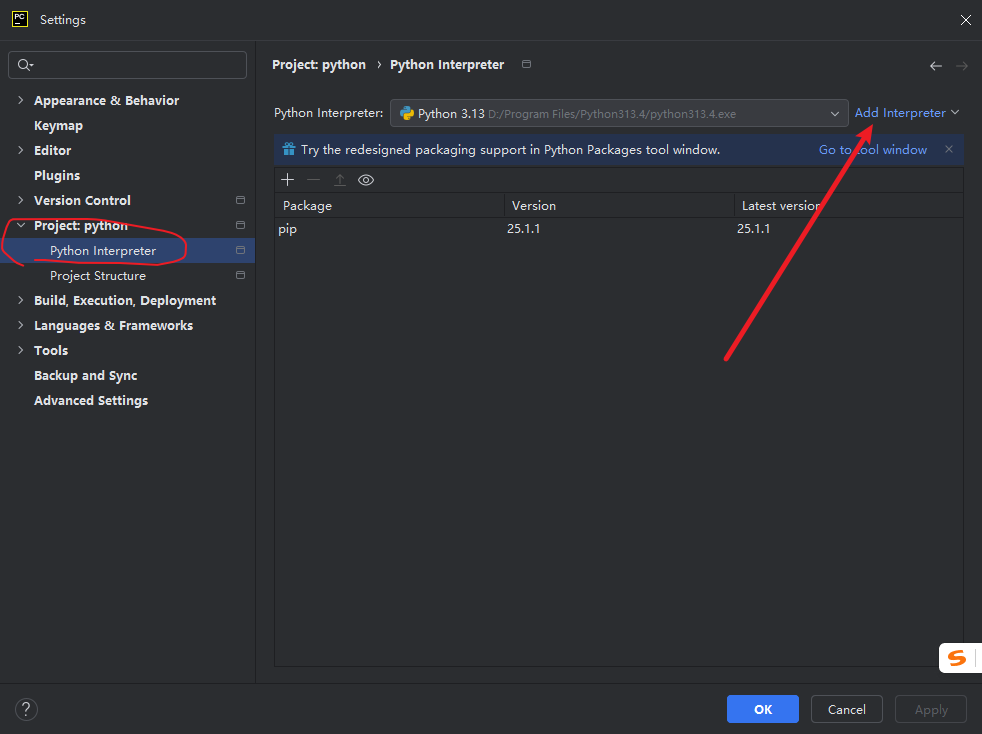The height and width of the screenshot is (734, 982).
Task: Dismiss the packaging support banner
Action: point(949,149)
